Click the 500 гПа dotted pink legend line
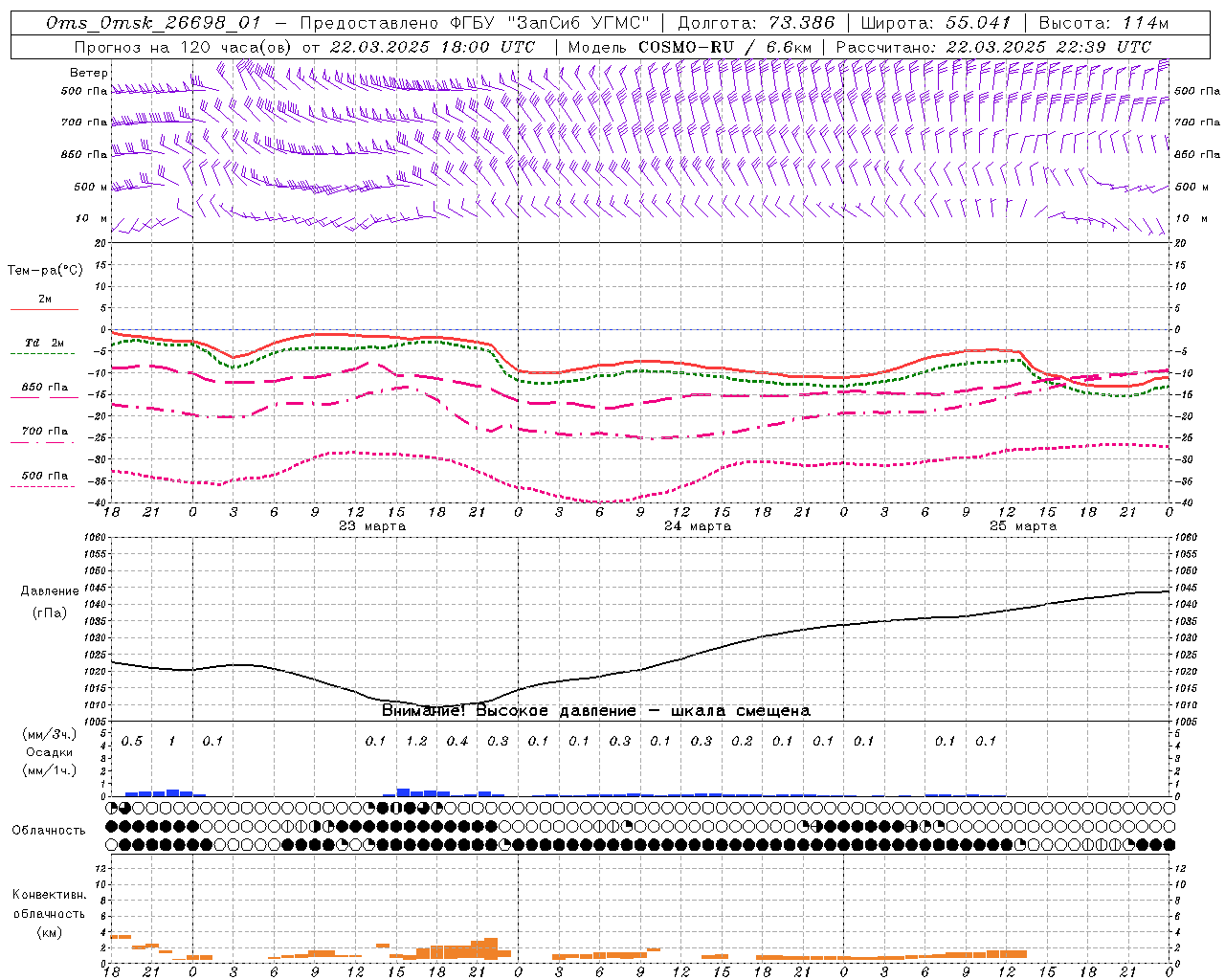The image size is (1225, 980). click(x=42, y=486)
